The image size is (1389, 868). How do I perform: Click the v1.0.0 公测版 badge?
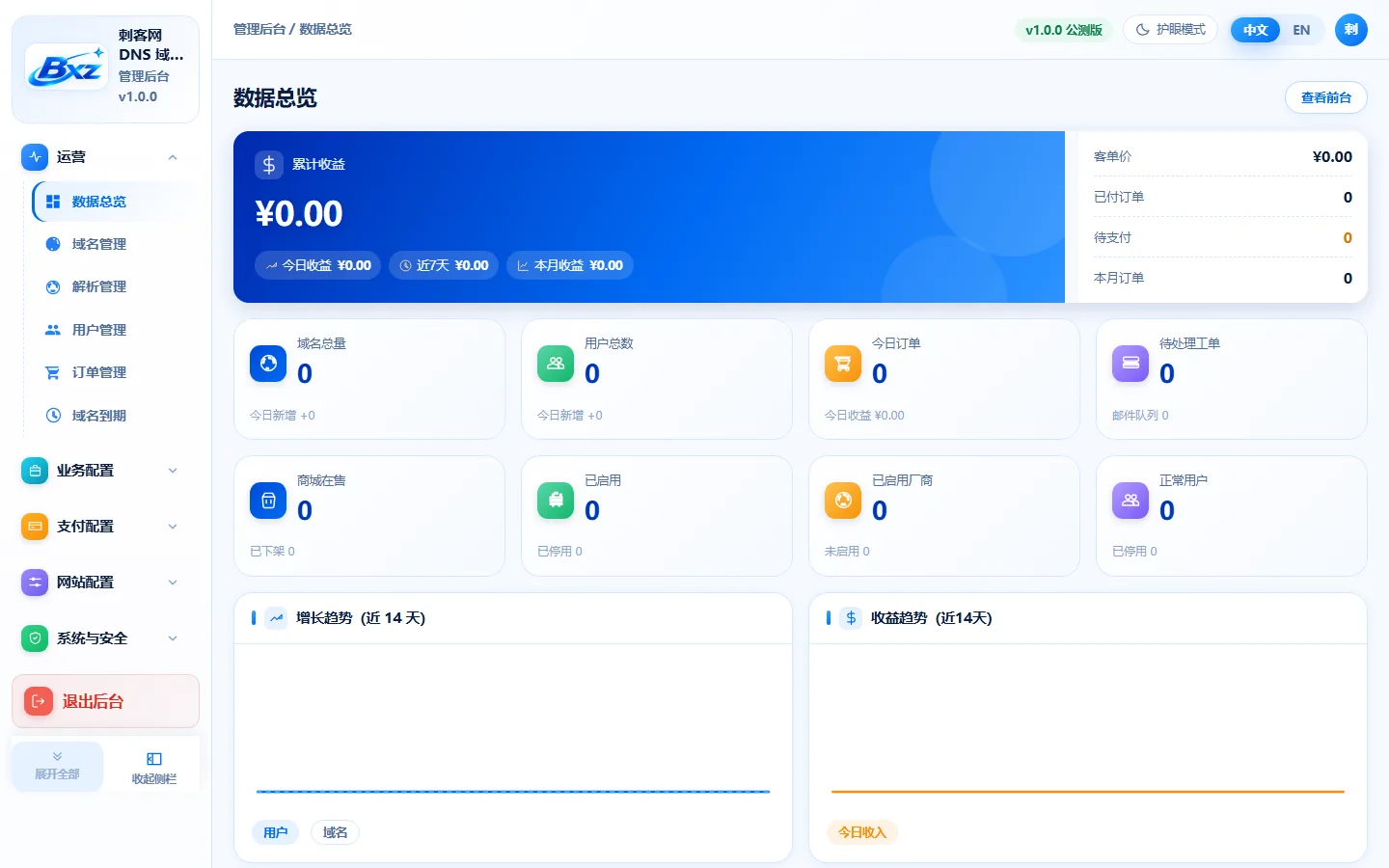[x=1063, y=30]
